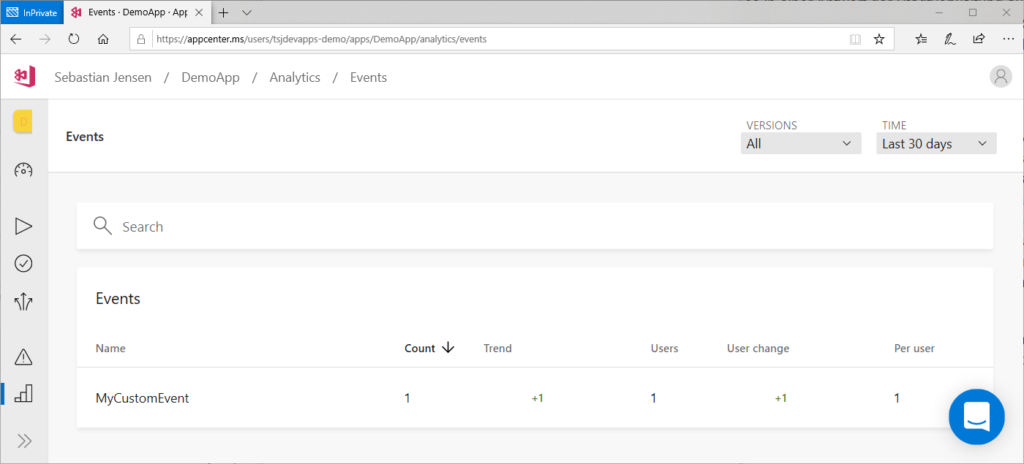The width and height of the screenshot is (1024, 464).
Task: Open the Build section play icon
Action: pos(24,226)
